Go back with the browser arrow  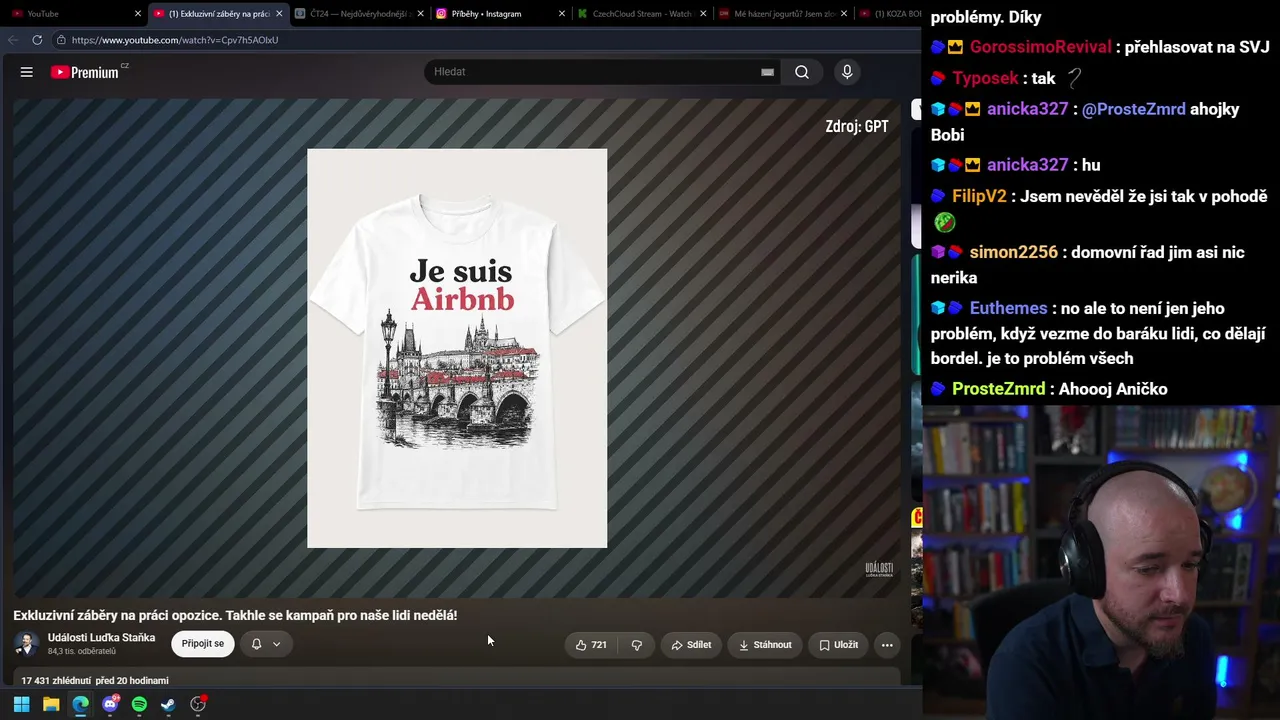pyautogui.click(x=13, y=40)
